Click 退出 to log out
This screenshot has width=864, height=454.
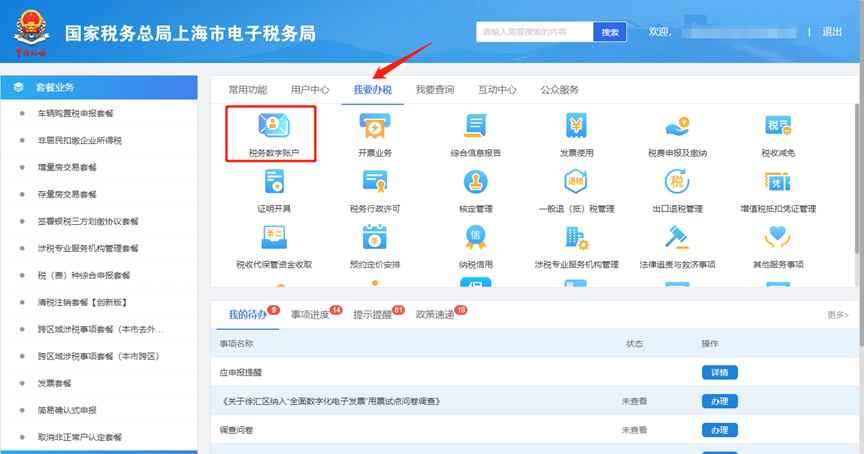[x=832, y=32]
